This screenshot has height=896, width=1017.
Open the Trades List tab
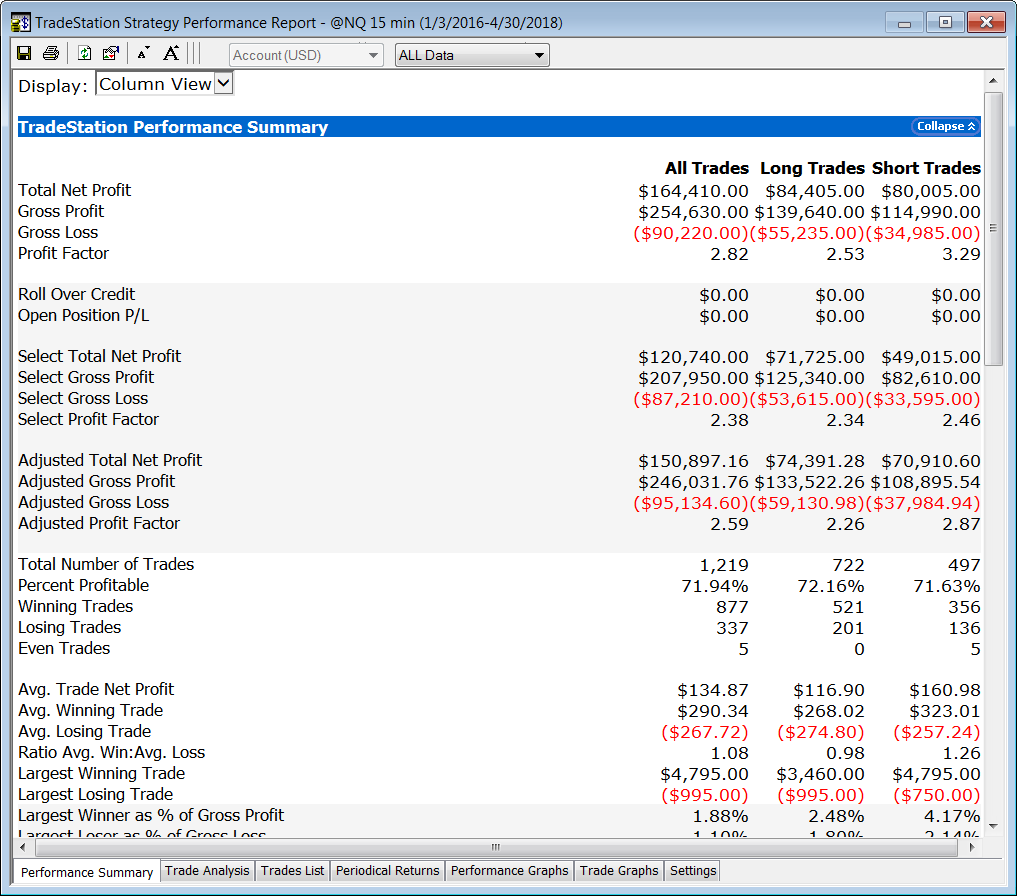click(293, 871)
